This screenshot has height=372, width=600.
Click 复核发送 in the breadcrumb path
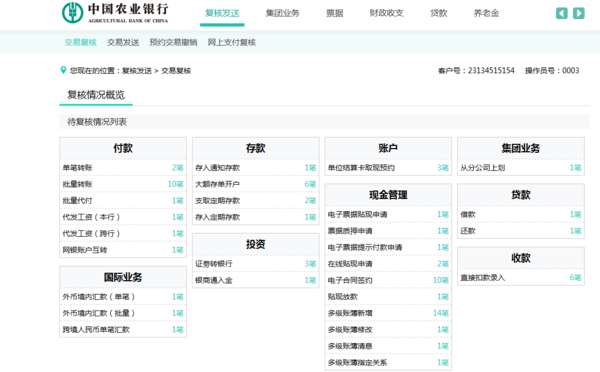pos(137,70)
